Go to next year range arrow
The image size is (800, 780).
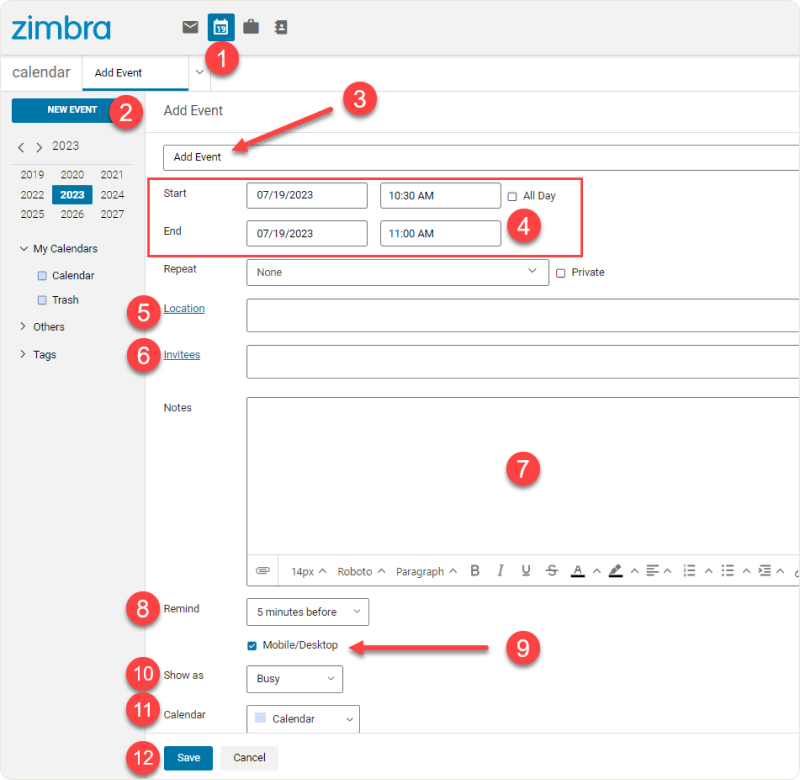(39, 148)
